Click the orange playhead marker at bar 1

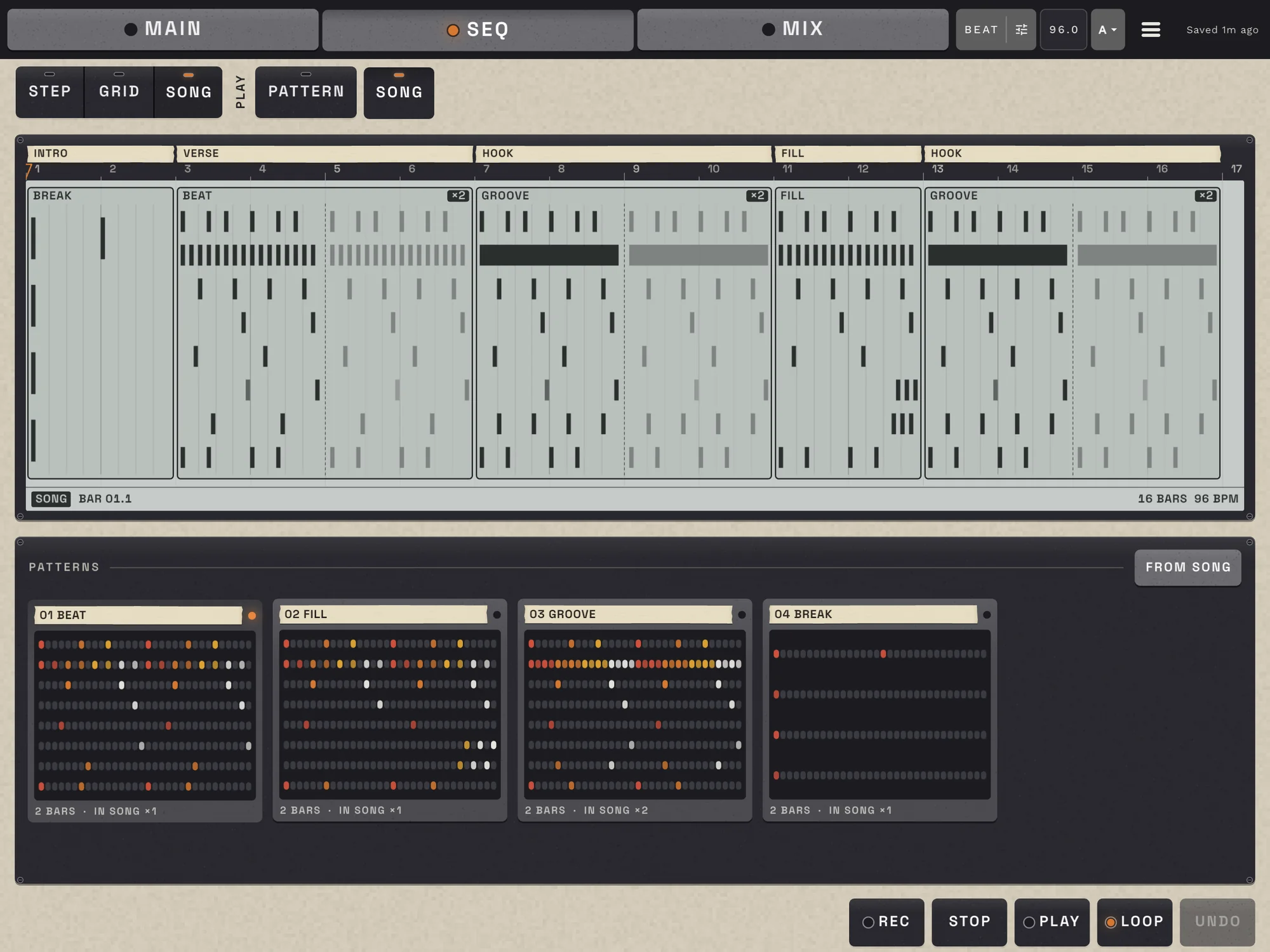[29, 170]
